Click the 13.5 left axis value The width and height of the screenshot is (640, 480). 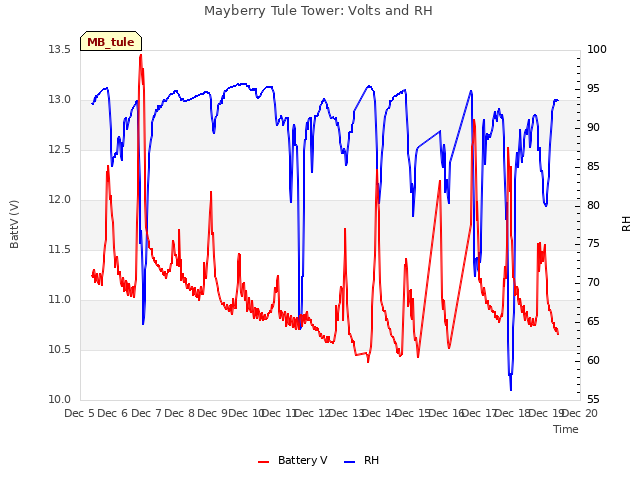click(x=59, y=50)
